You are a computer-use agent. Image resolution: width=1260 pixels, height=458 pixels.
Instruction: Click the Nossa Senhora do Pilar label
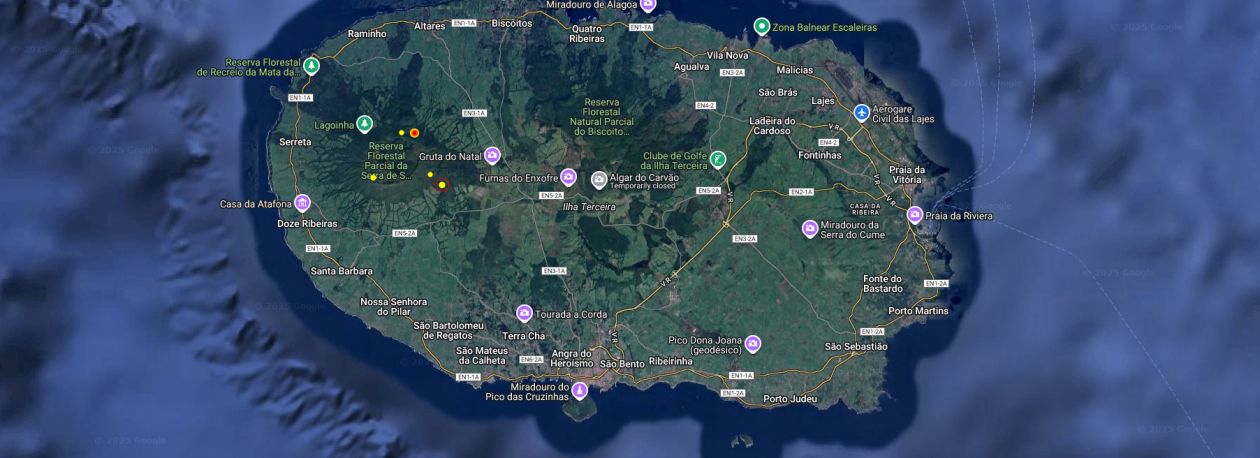(393, 306)
